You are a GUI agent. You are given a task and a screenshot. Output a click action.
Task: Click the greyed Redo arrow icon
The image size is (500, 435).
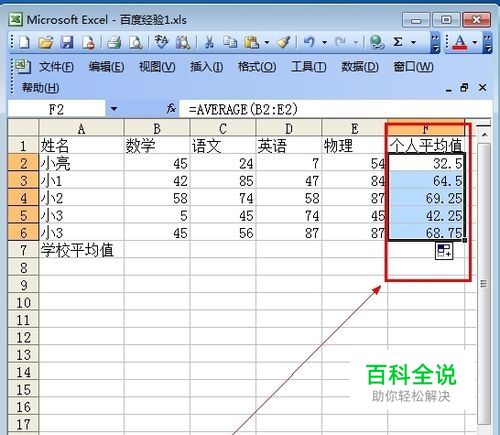(341, 42)
